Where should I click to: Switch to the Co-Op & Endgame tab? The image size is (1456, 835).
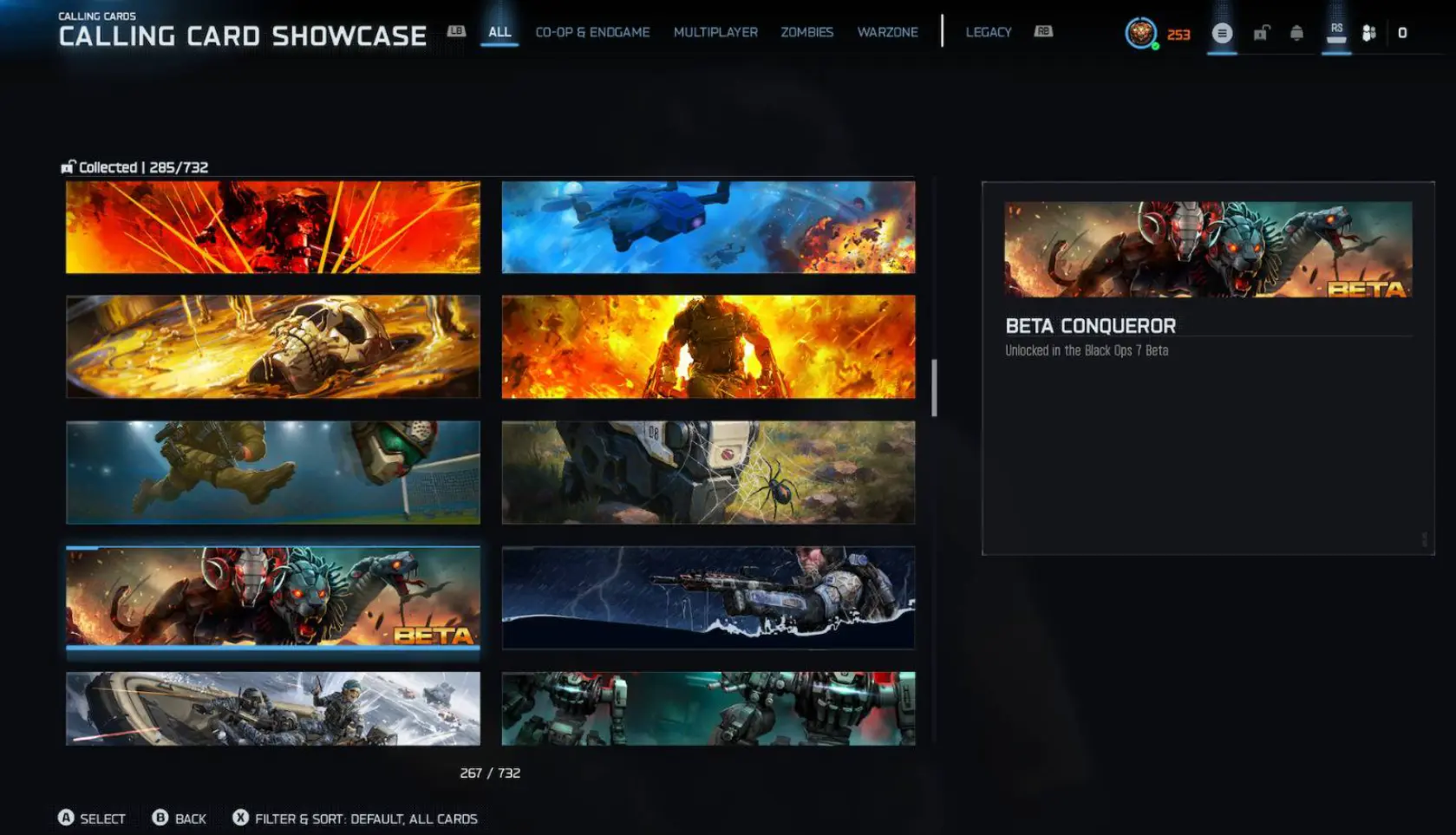(592, 32)
